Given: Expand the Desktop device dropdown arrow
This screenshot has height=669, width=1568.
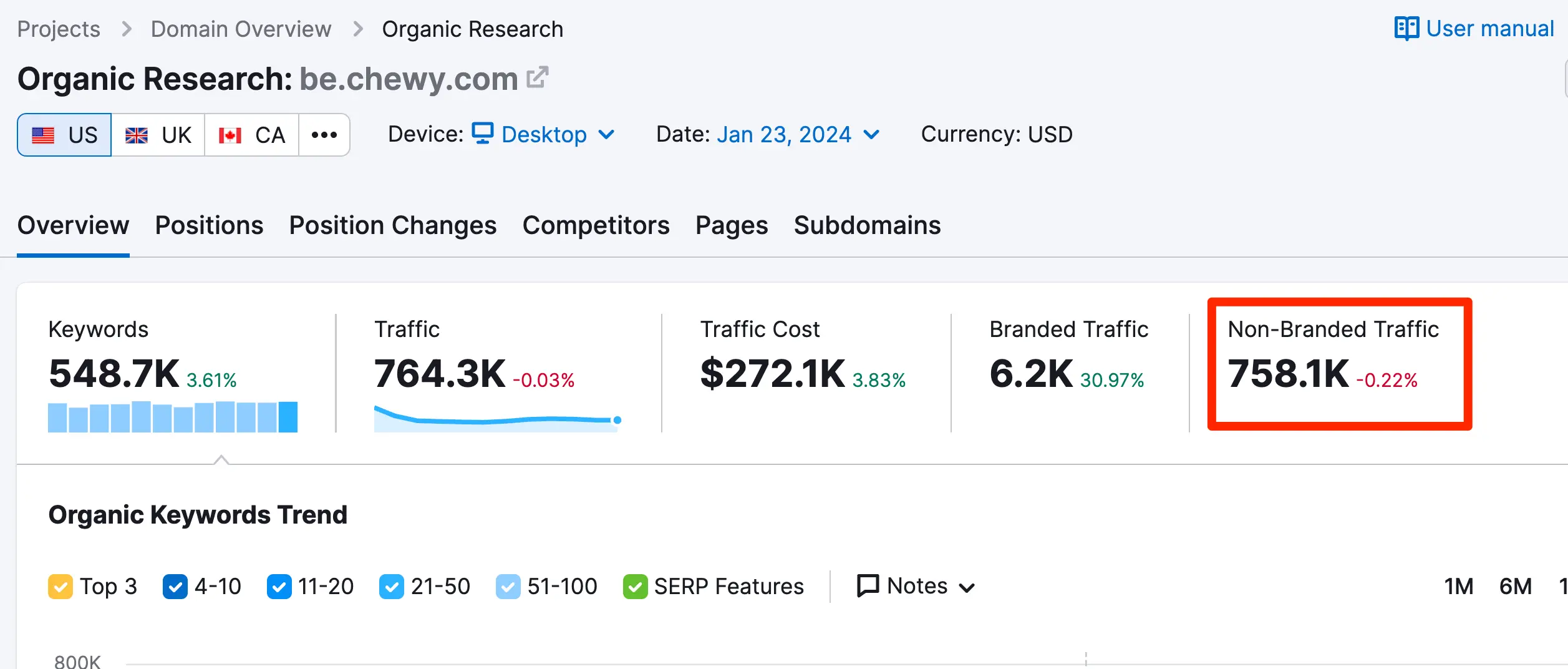Looking at the screenshot, I should (606, 135).
